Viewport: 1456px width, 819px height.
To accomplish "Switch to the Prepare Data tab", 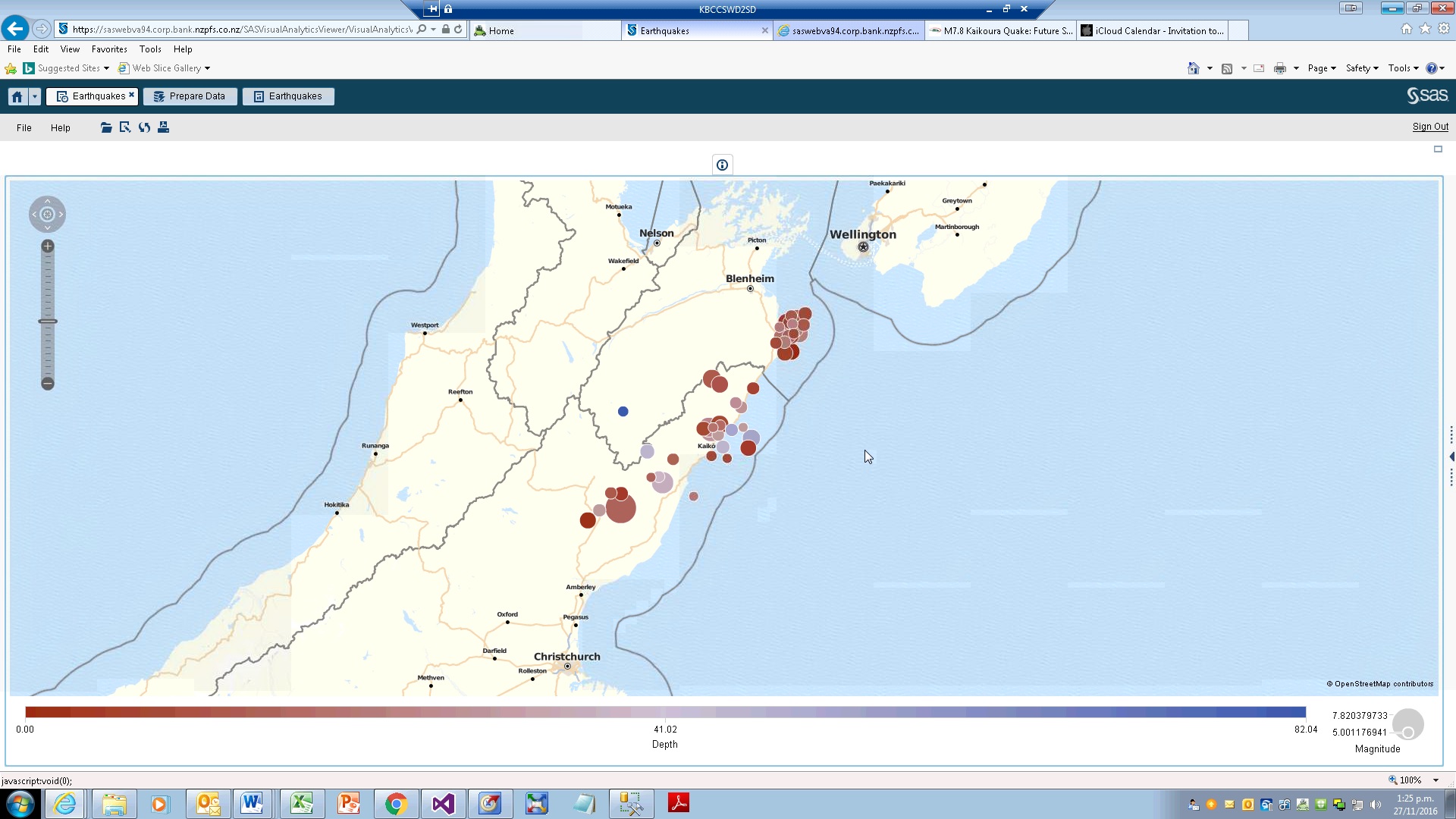I will tap(190, 96).
